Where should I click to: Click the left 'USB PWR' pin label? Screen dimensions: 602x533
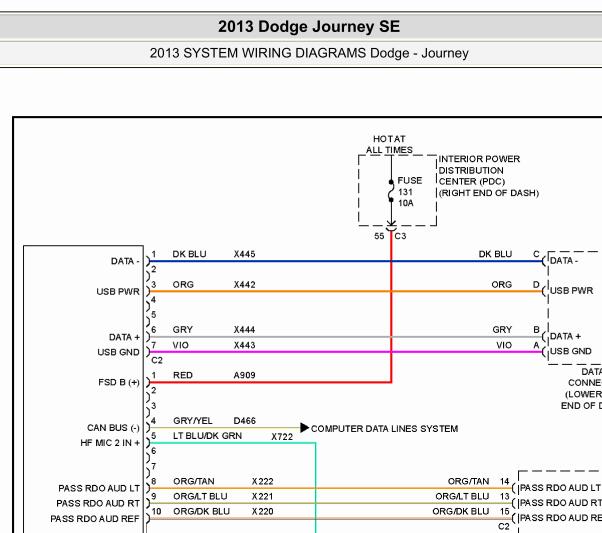point(118,292)
